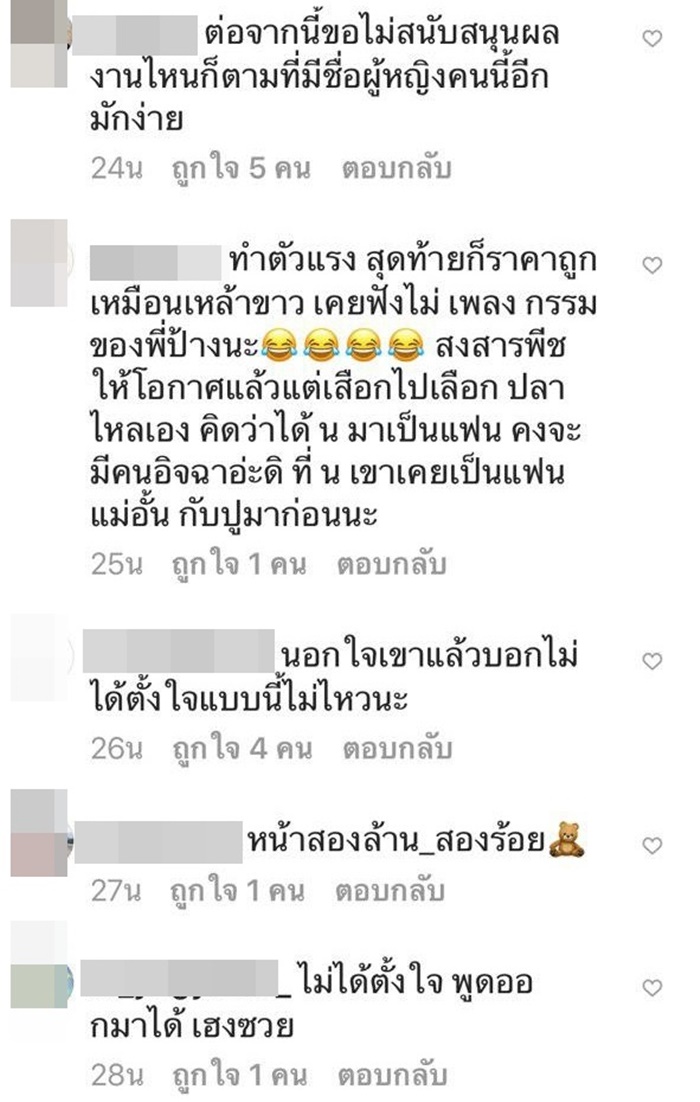Image resolution: width=700 pixels, height=1102 pixels.
Task: Open the username on the นอกใจเขาแล้ว comment
Action: (x=179, y=651)
